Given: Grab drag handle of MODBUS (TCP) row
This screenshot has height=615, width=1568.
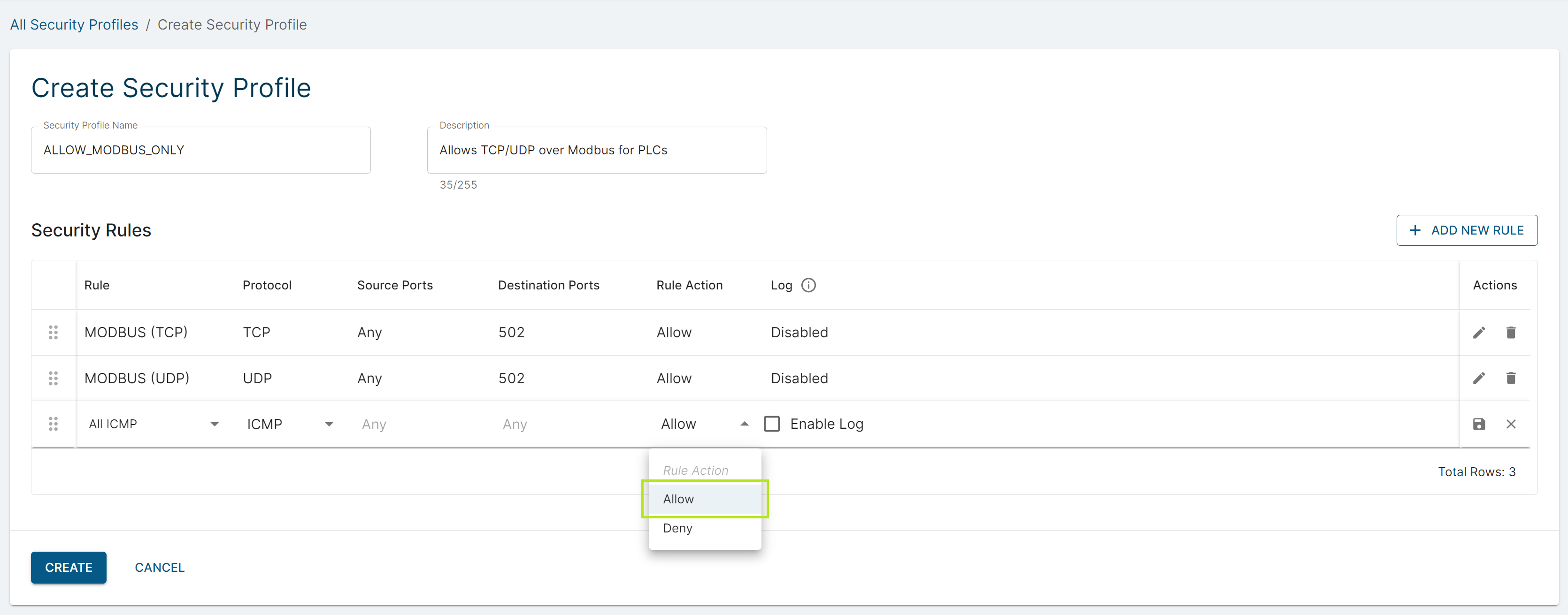Looking at the screenshot, I should 53,332.
